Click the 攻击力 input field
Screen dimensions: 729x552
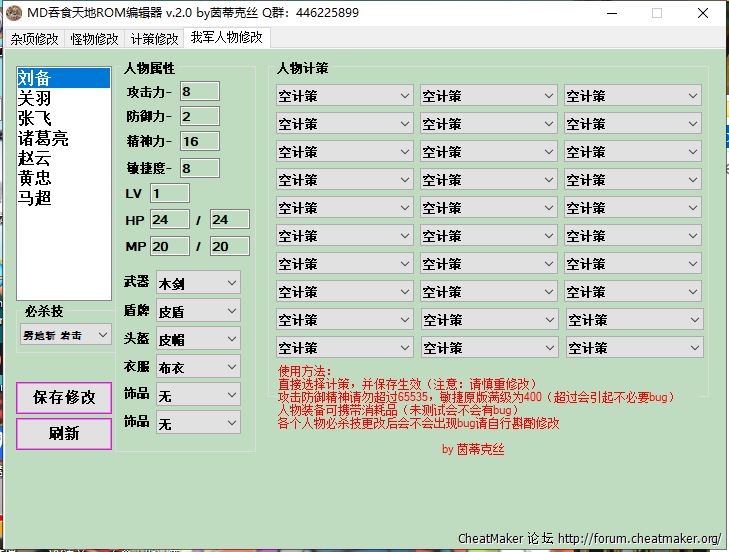[x=199, y=92]
